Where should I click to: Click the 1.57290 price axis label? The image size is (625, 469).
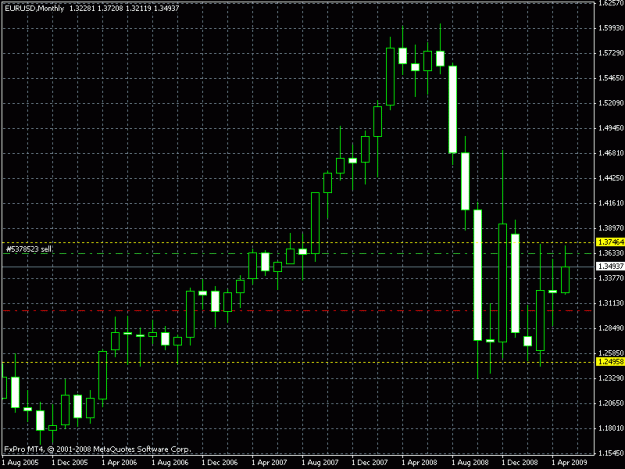[611, 53]
